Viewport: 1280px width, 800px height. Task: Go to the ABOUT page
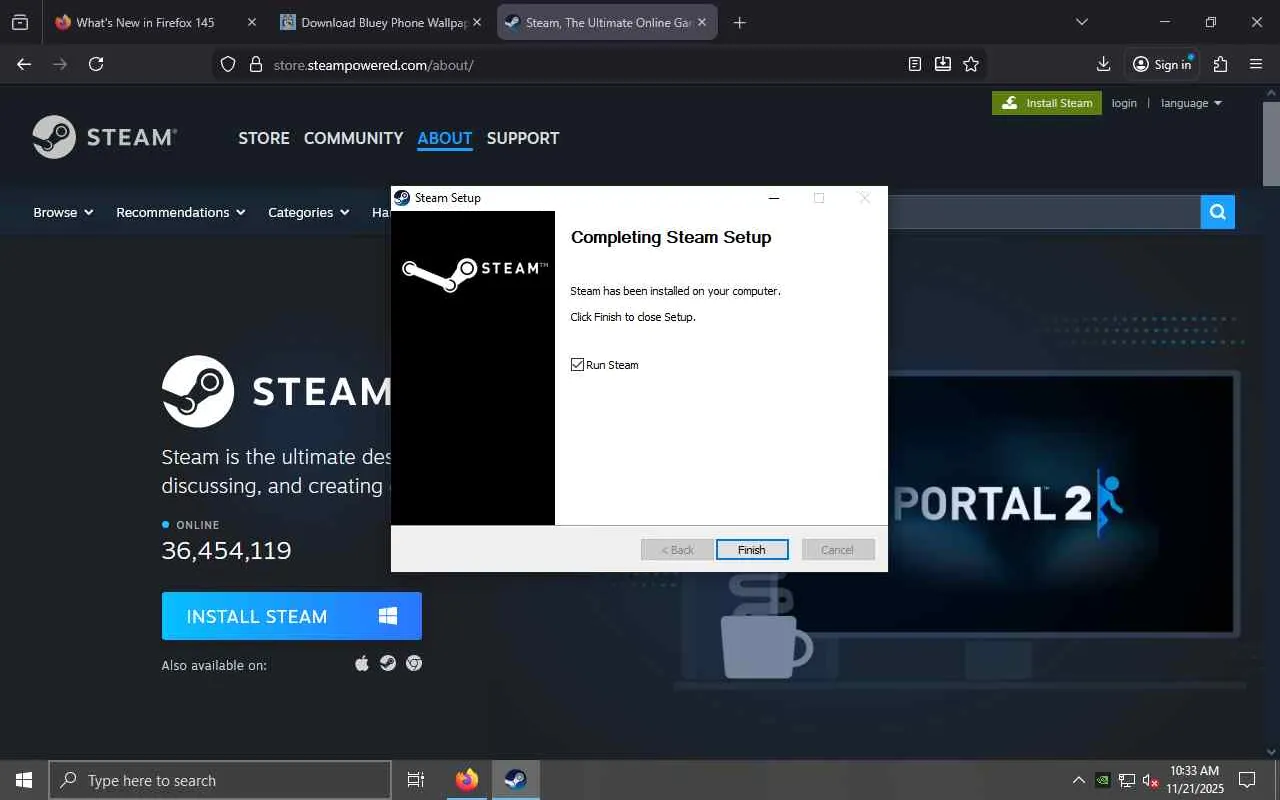pyautogui.click(x=445, y=138)
